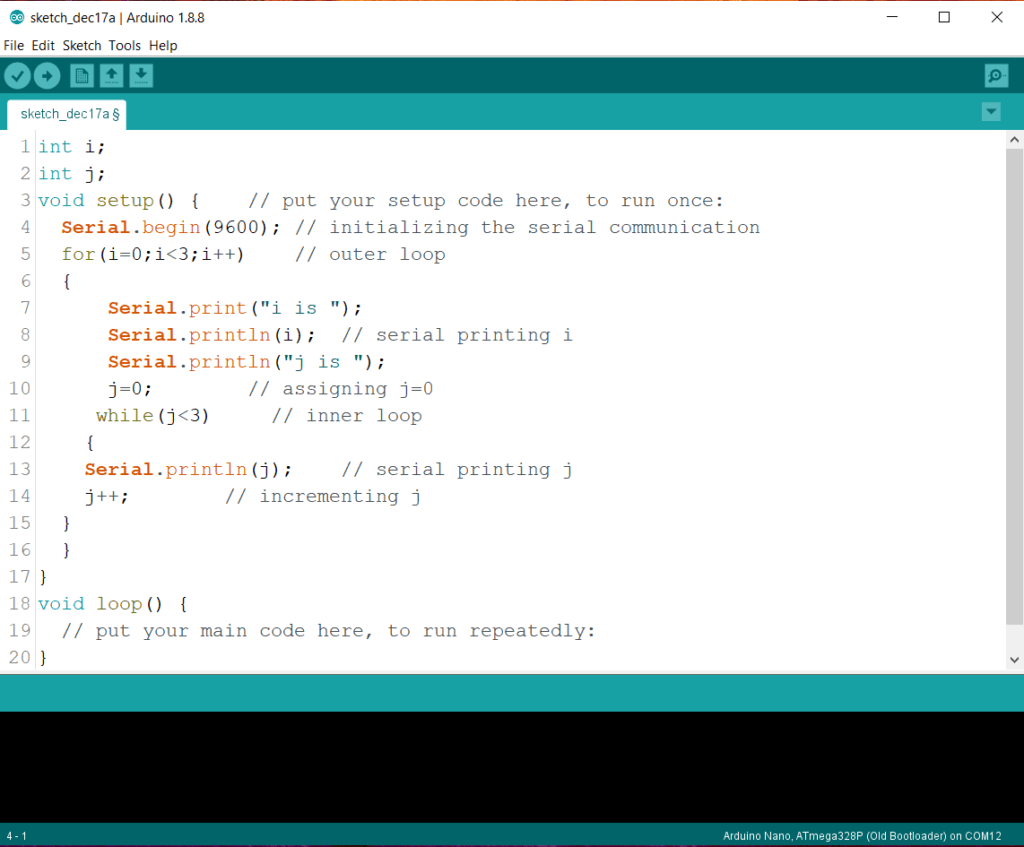
Task: Switch to the sketch_dec17a tab
Action: pyautogui.click(x=60, y=113)
